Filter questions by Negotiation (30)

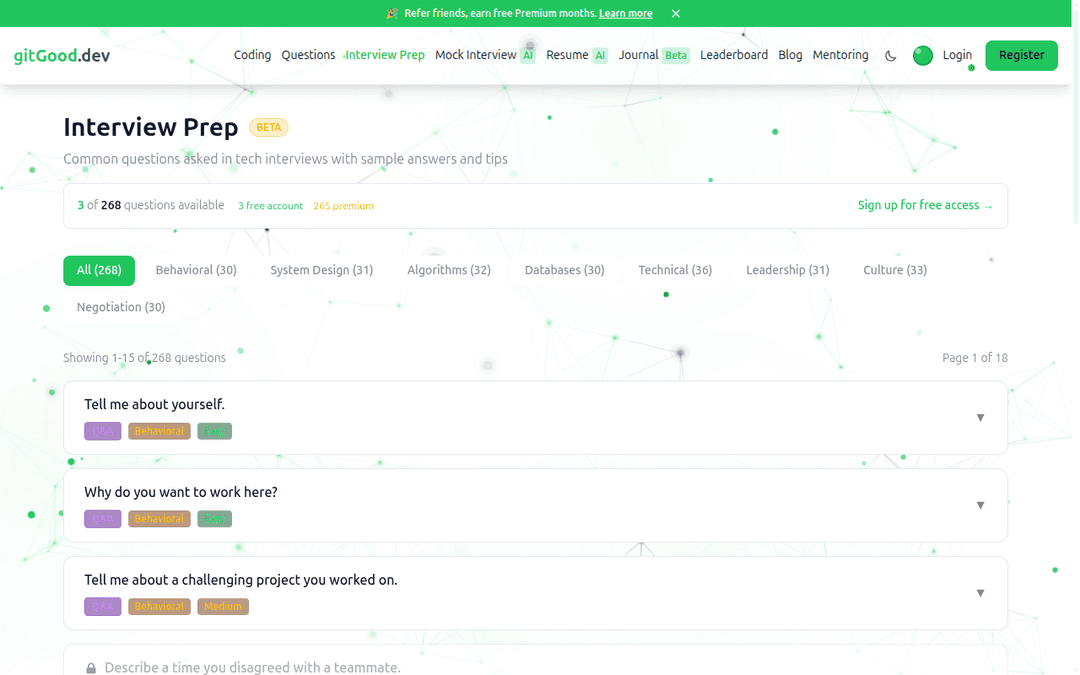[x=121, y=307]
